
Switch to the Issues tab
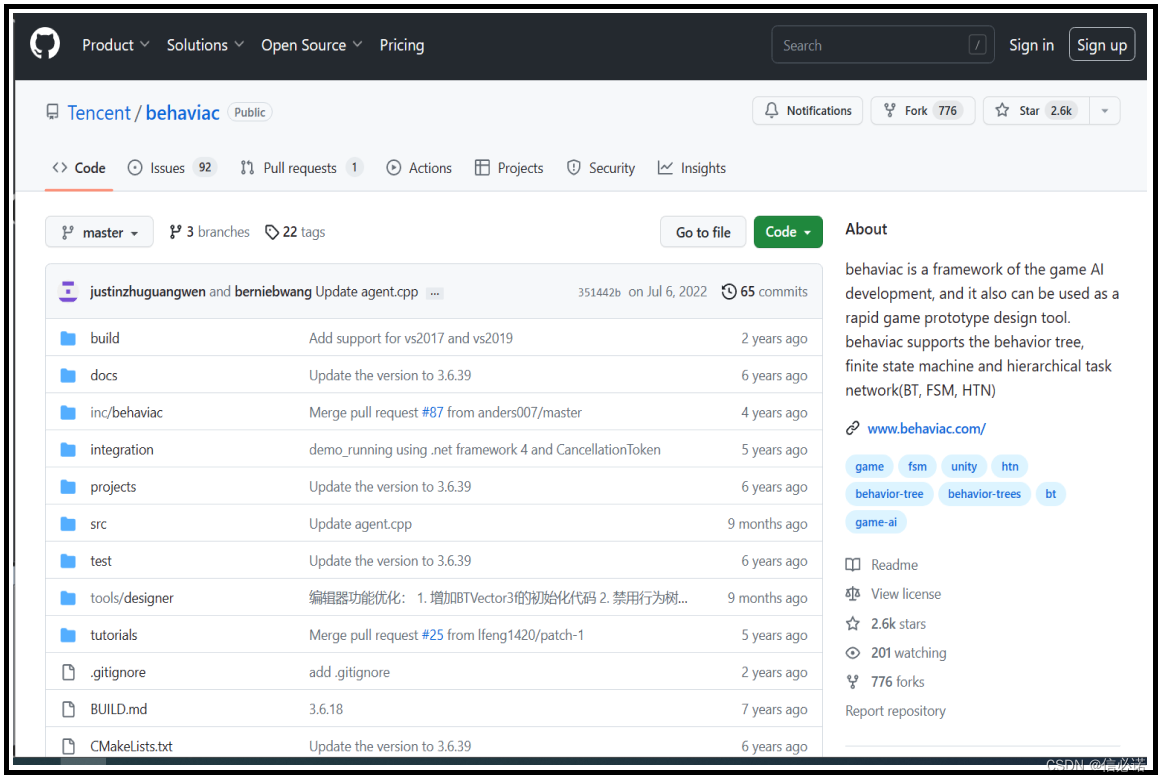pos(172,168)
